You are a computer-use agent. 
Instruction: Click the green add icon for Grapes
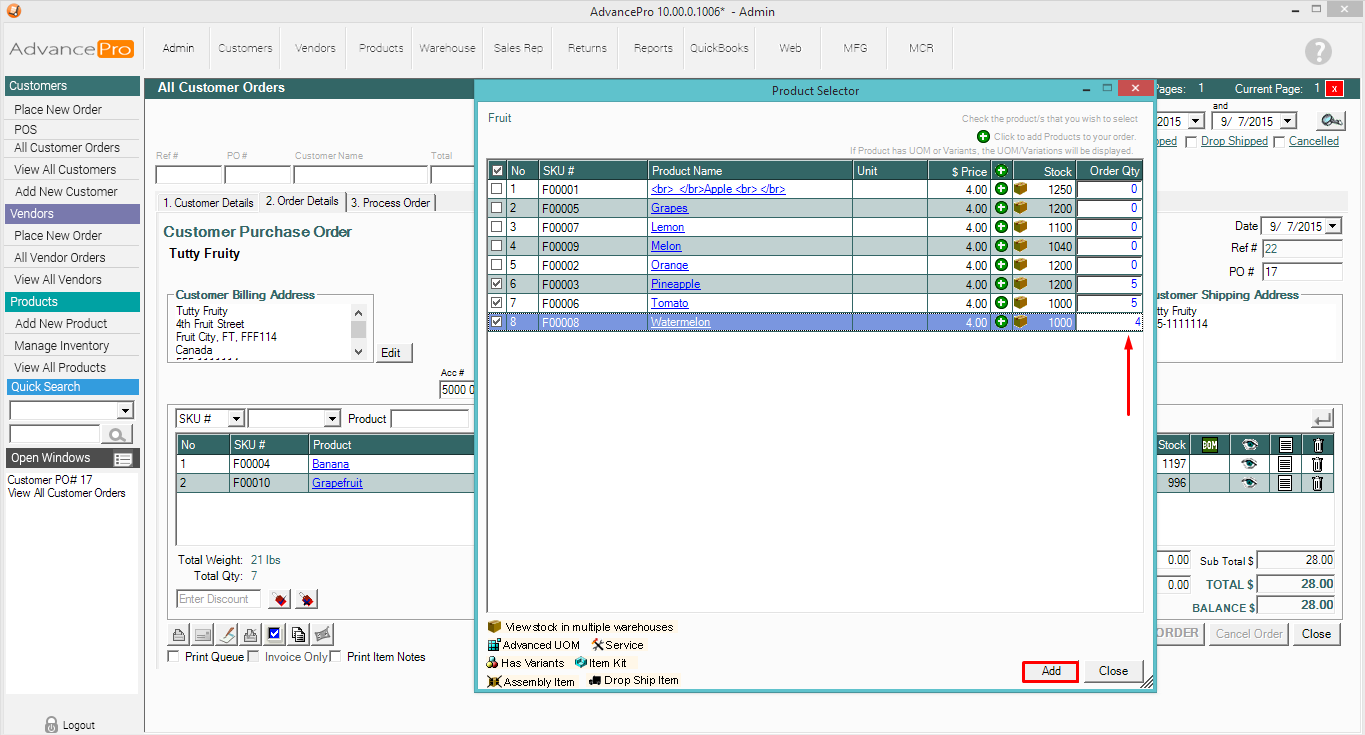tap(1001, 208)
